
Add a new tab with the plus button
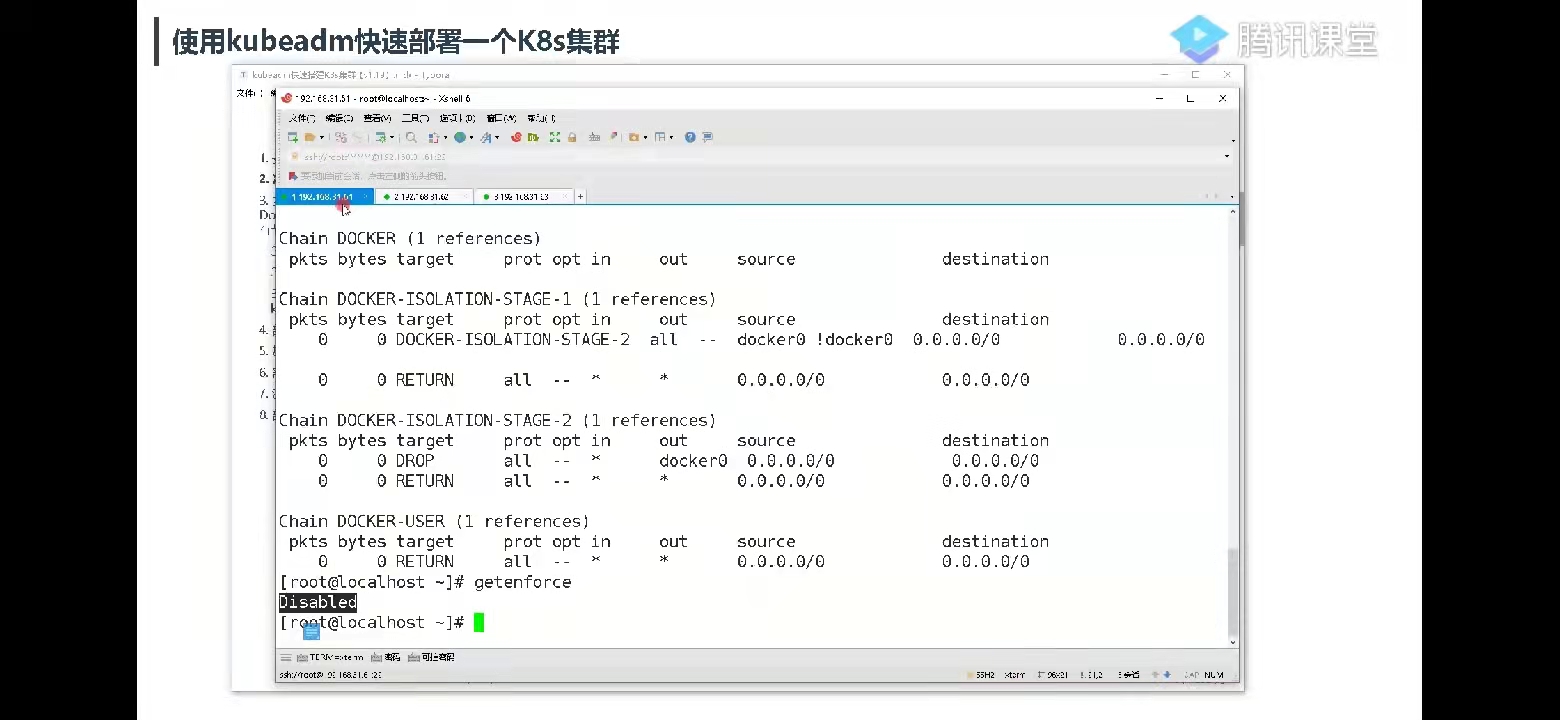click(580, 197)
